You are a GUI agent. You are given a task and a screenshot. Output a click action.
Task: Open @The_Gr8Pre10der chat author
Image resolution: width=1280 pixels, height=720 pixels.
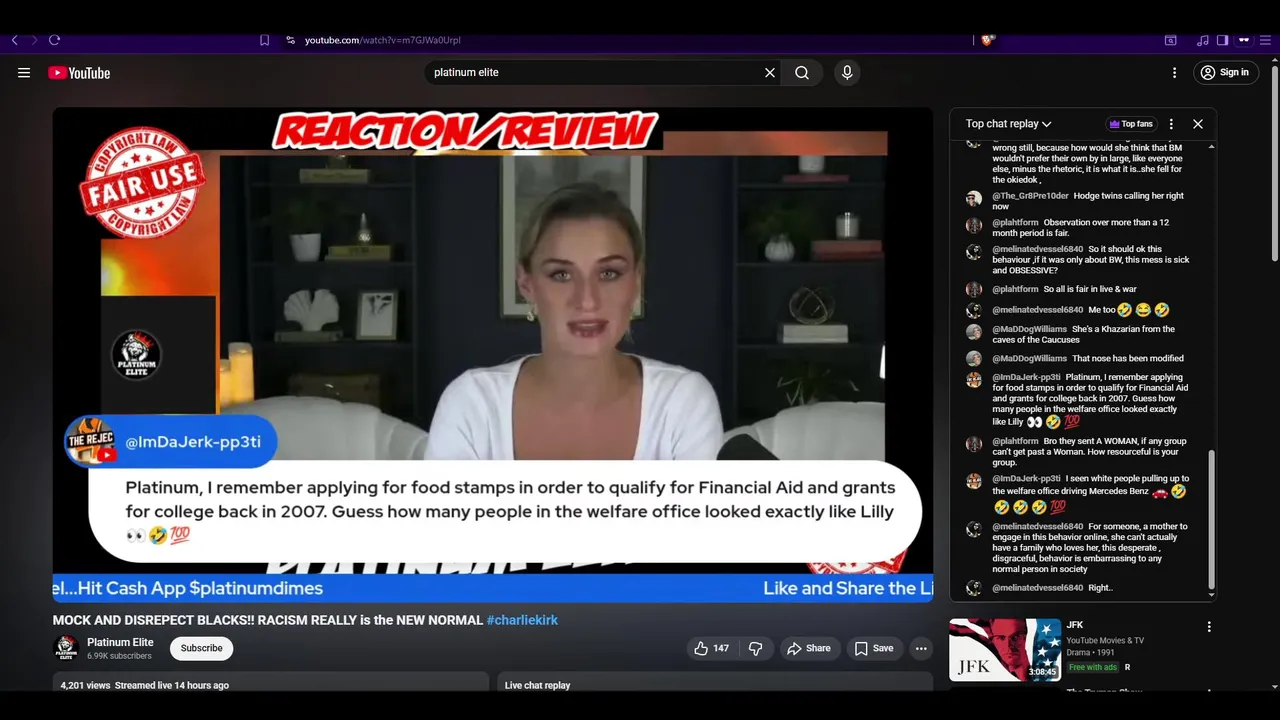coord(1030,196)
